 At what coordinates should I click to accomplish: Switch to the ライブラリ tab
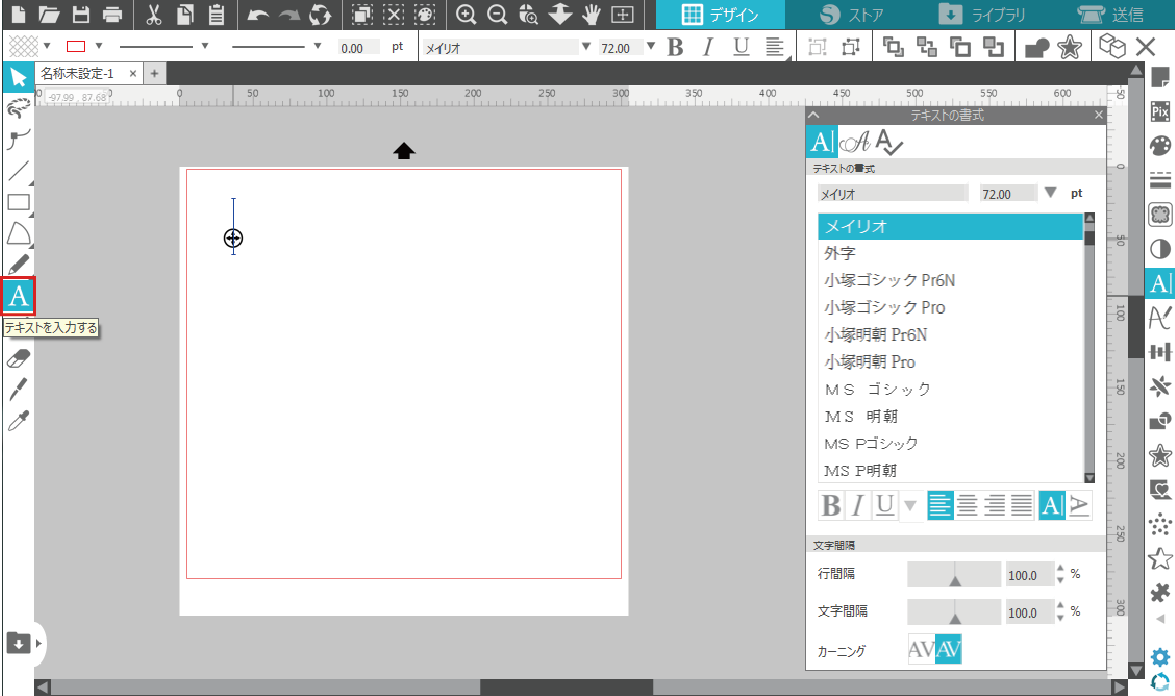[x=982, y=15]
